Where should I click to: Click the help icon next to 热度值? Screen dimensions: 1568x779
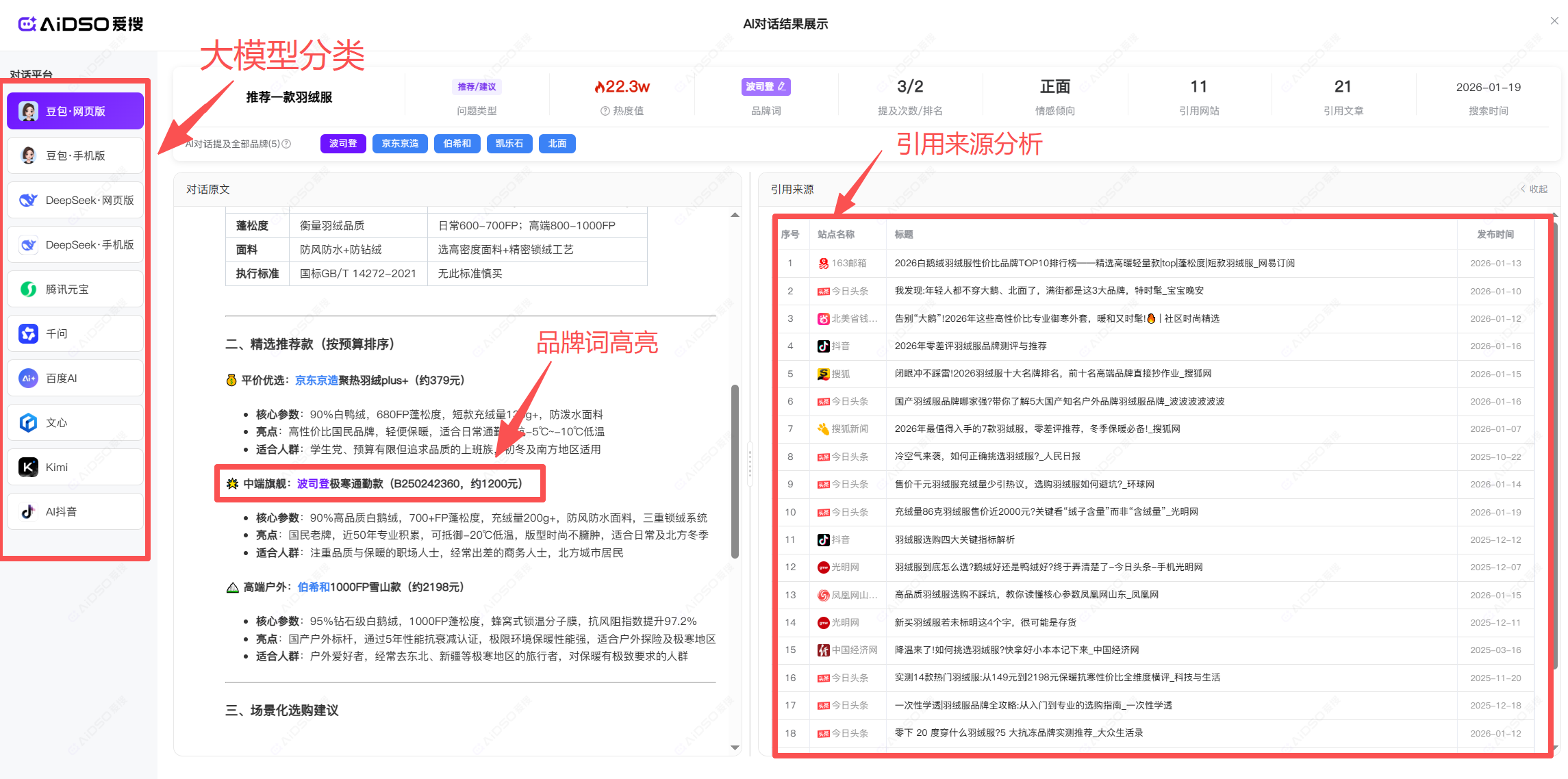(605, 111)
